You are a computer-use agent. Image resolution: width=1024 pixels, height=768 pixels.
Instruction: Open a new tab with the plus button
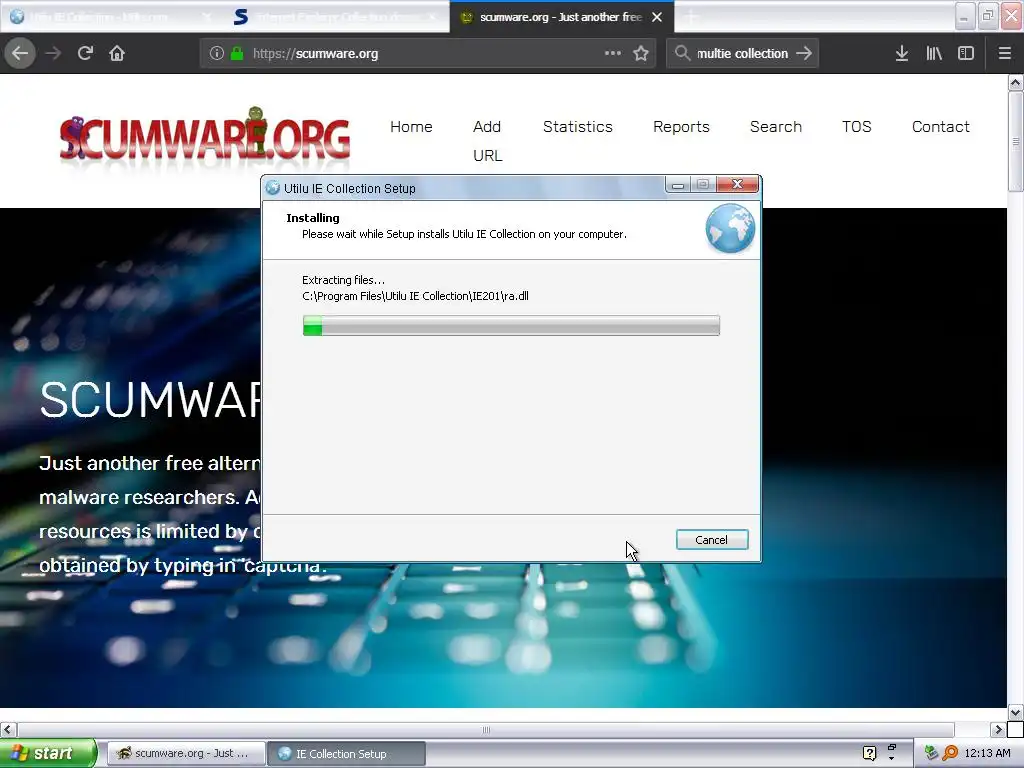pos(691,17)
